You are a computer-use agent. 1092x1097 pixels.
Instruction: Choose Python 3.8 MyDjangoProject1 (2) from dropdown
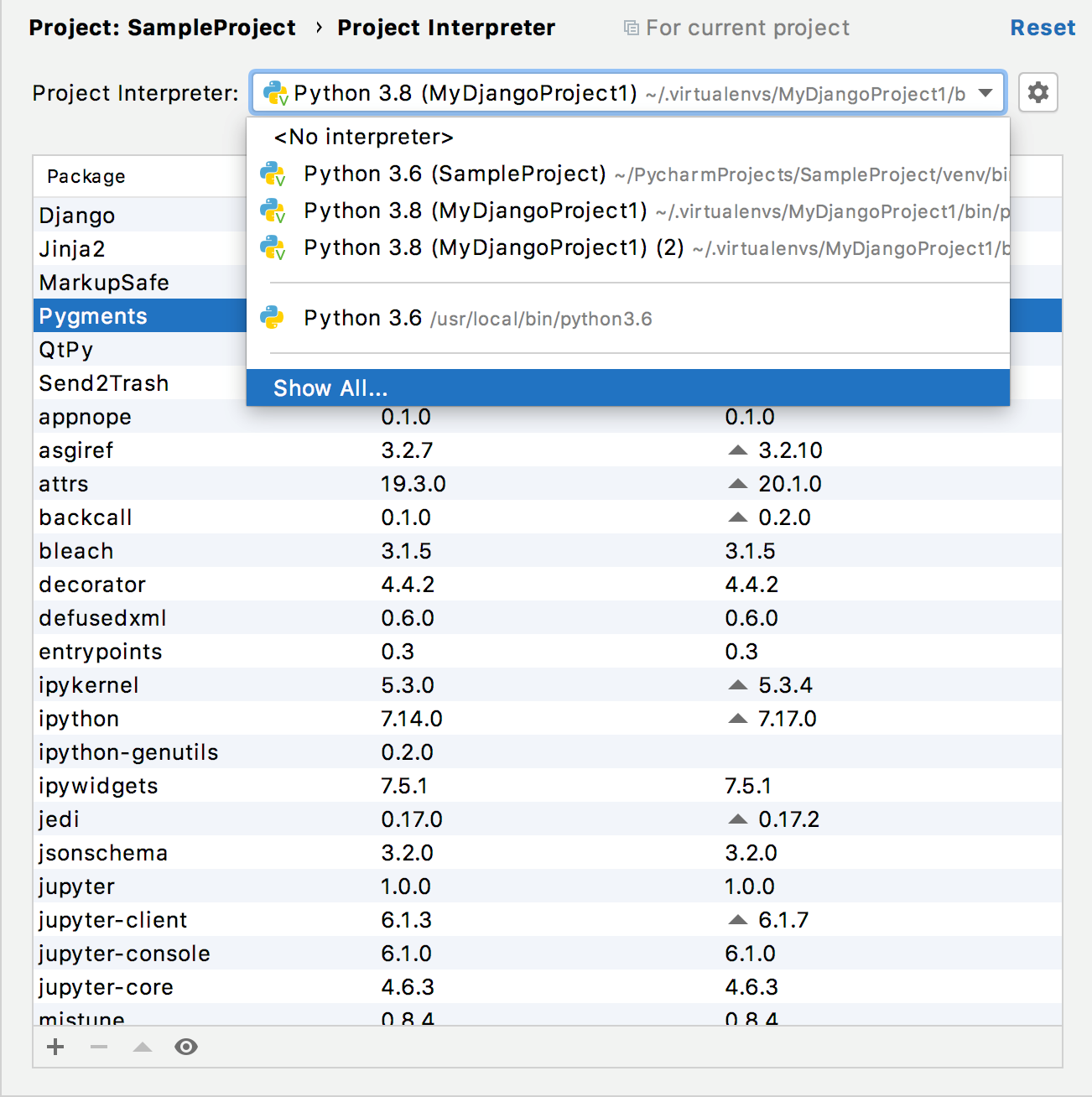(x=493, y=247)
